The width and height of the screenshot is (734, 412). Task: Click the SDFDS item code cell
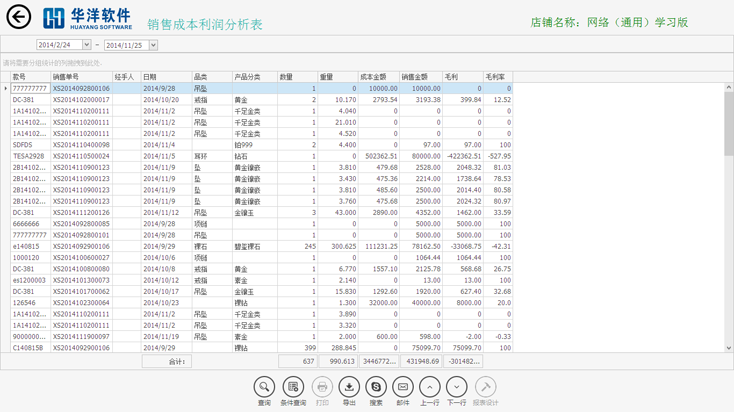30,145
